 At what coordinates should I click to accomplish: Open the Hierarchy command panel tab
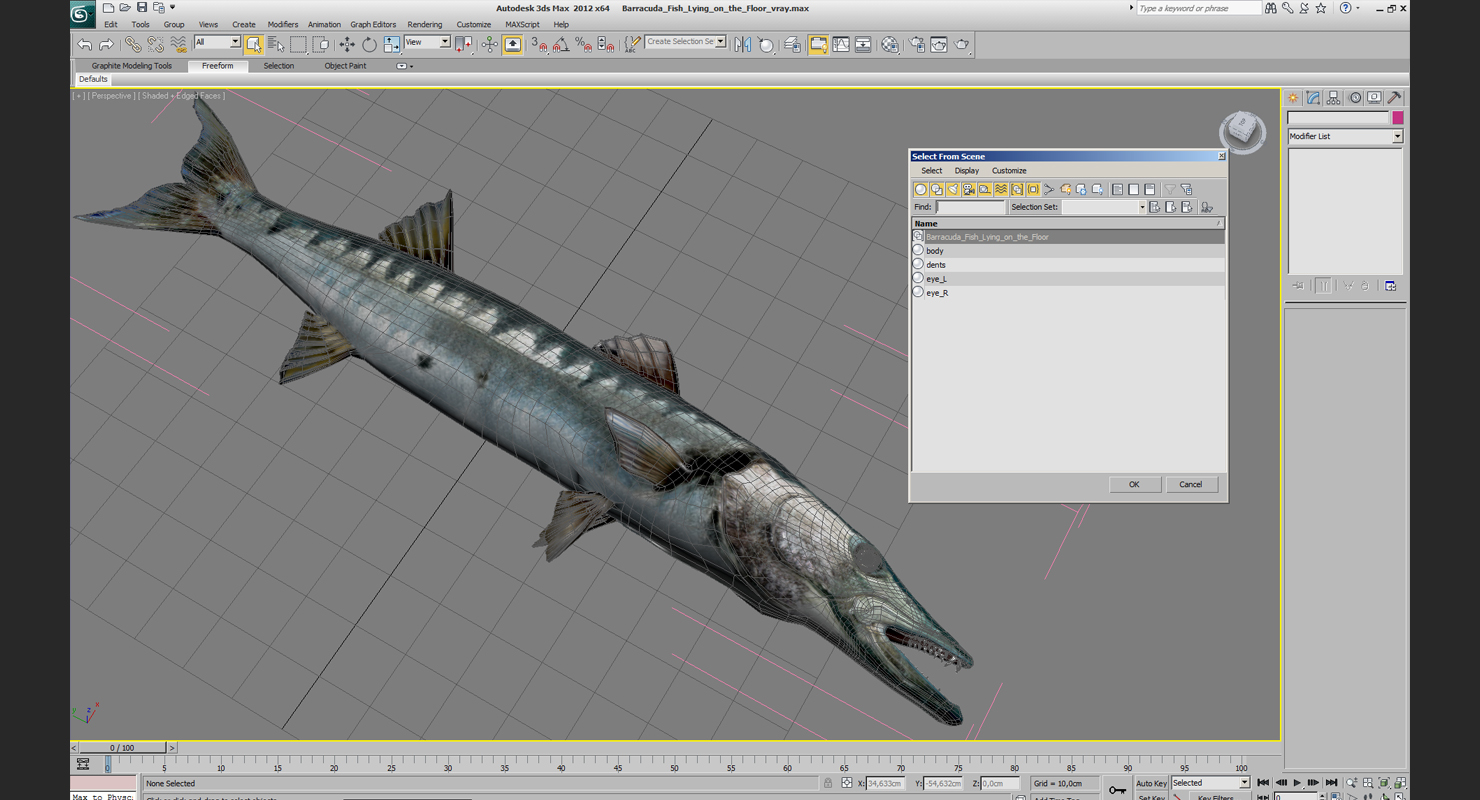click(1333, 98)
